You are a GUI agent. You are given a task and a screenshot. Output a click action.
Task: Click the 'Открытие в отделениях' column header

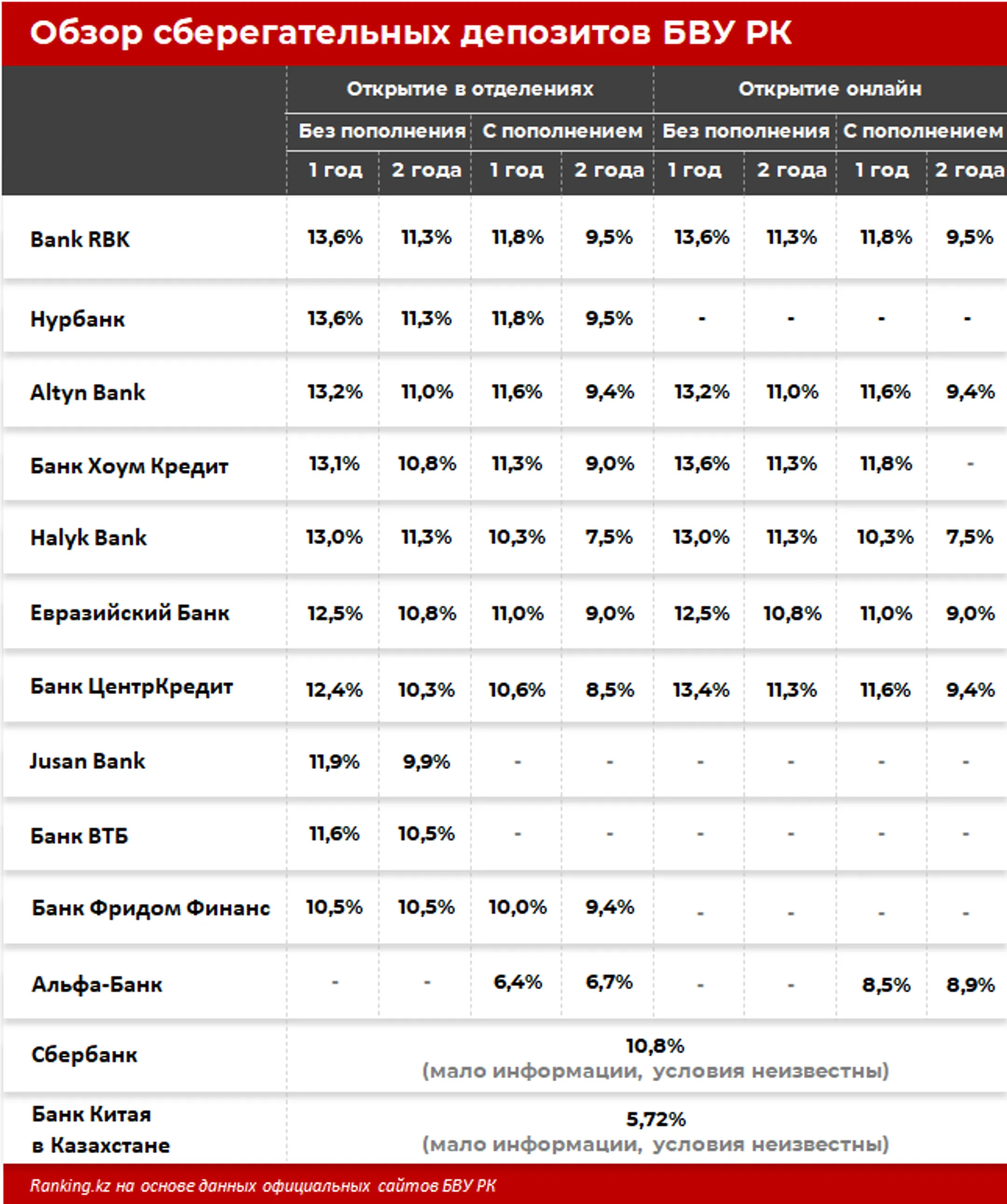pos(470,89)
